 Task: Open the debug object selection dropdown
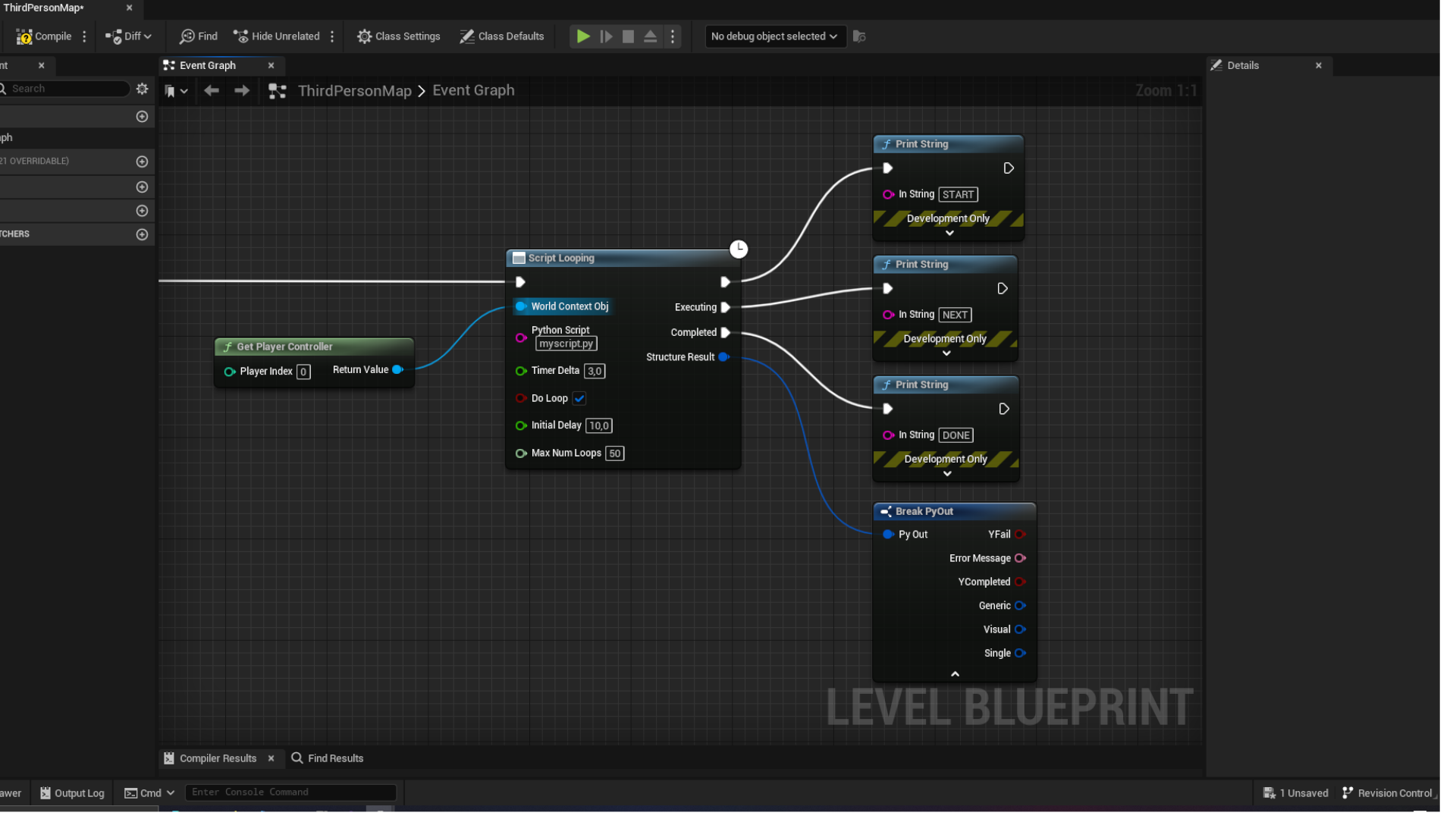click(x=774, y=36)
